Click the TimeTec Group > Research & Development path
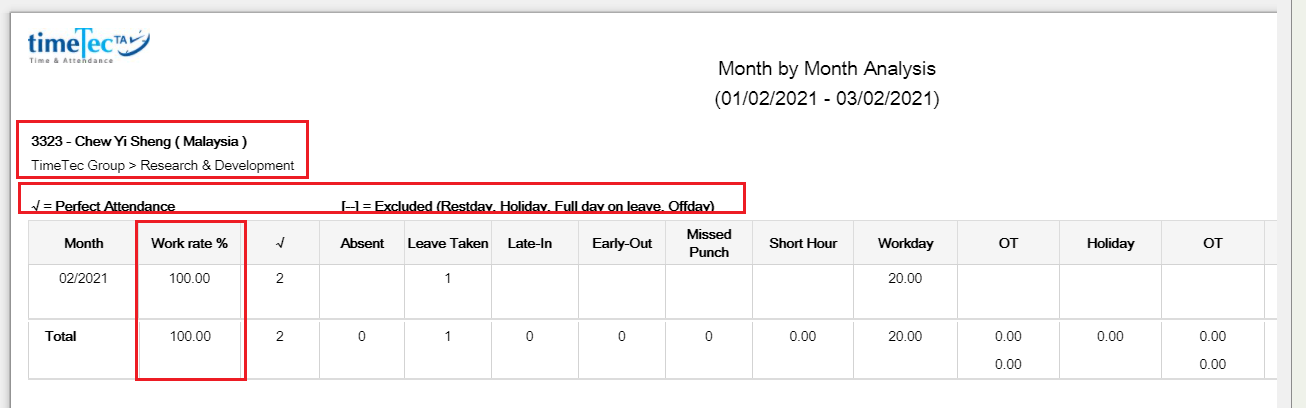Screen dimensions: 1306x408 coord(163,165)
